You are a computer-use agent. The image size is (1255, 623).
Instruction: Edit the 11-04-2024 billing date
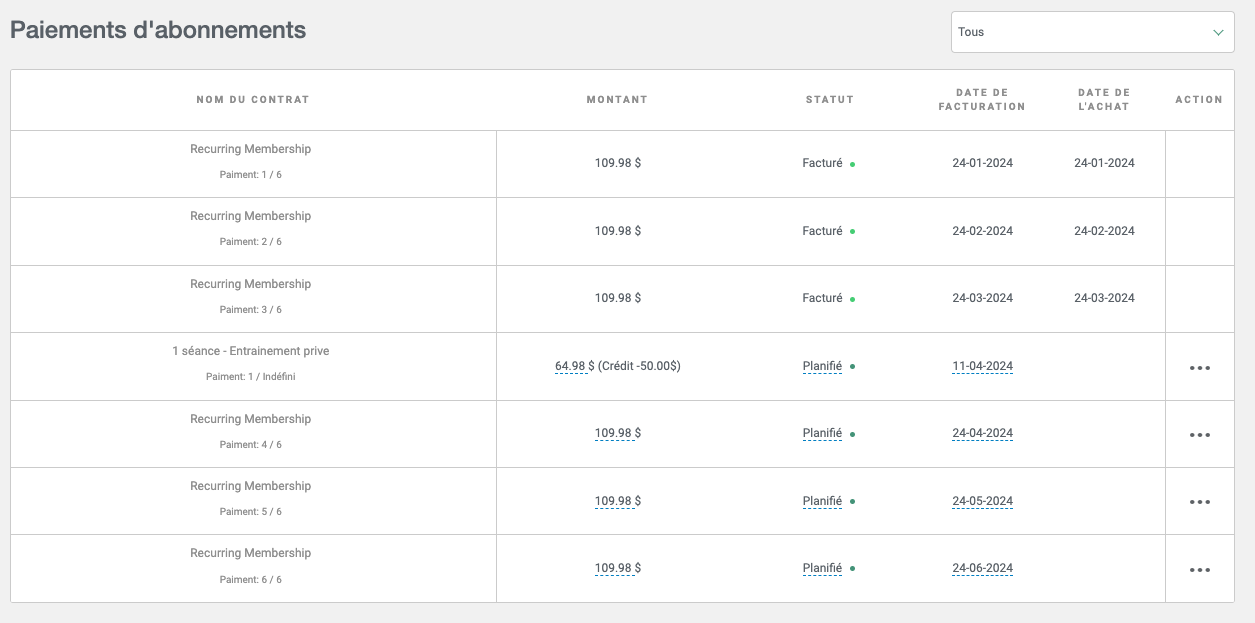(x=982, y=366)
